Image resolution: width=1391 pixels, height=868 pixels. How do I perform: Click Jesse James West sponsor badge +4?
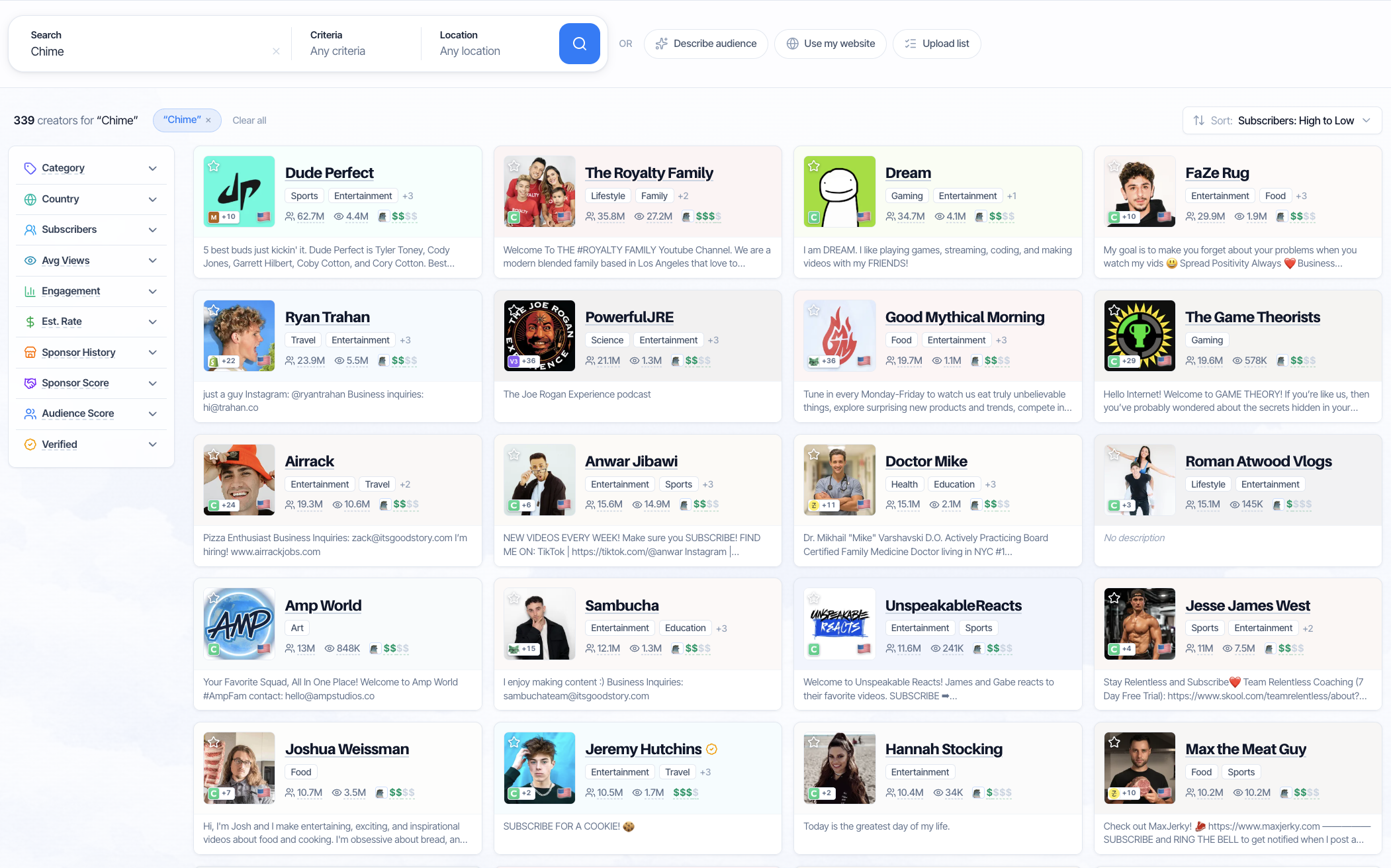coord(1122,648)
